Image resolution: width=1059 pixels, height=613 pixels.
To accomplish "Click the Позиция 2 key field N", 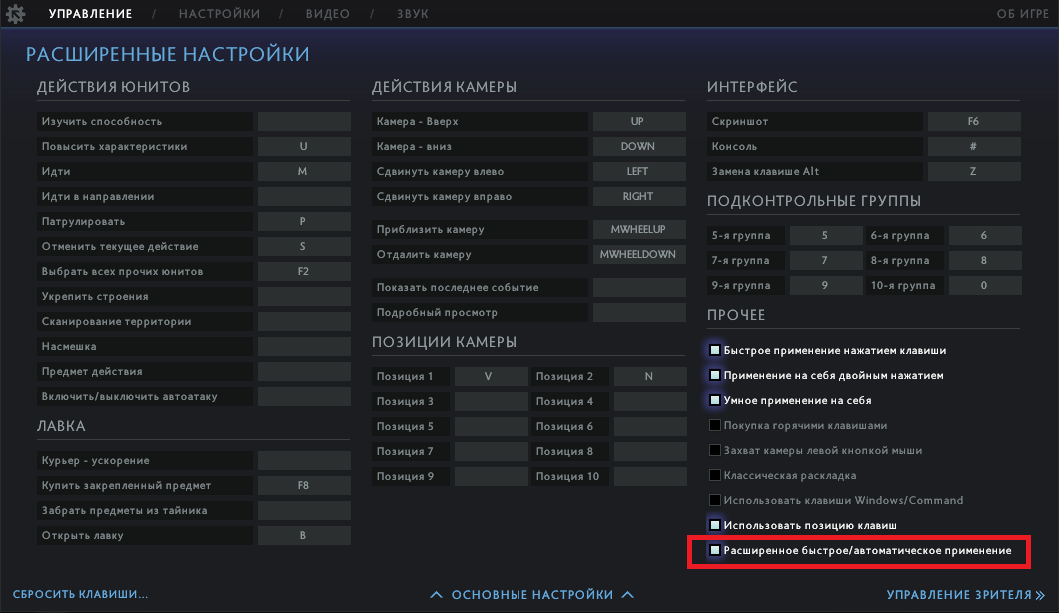I will click(648, 377).
